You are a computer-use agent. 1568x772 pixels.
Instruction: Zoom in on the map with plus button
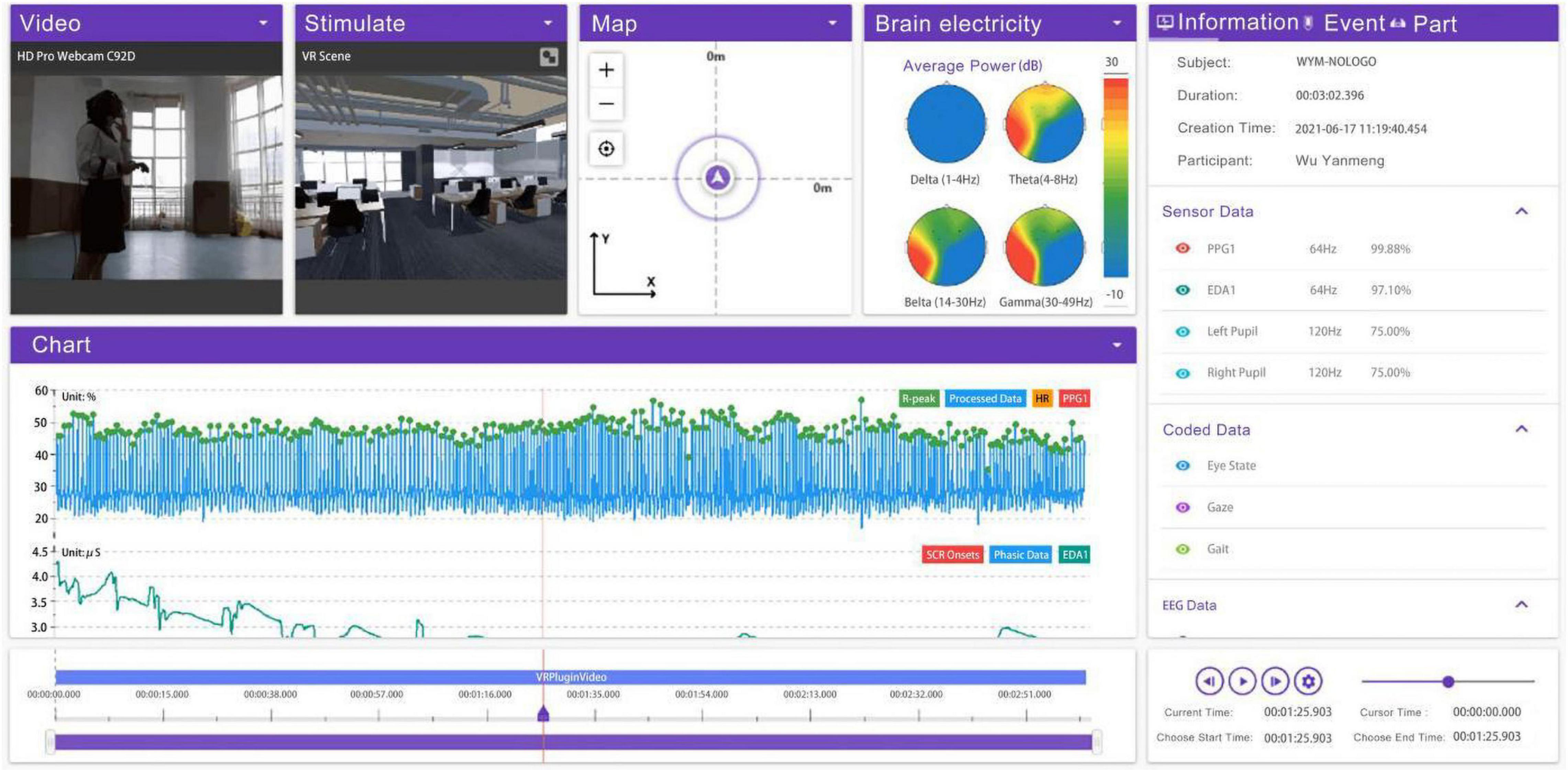click(x=606, y=70)
